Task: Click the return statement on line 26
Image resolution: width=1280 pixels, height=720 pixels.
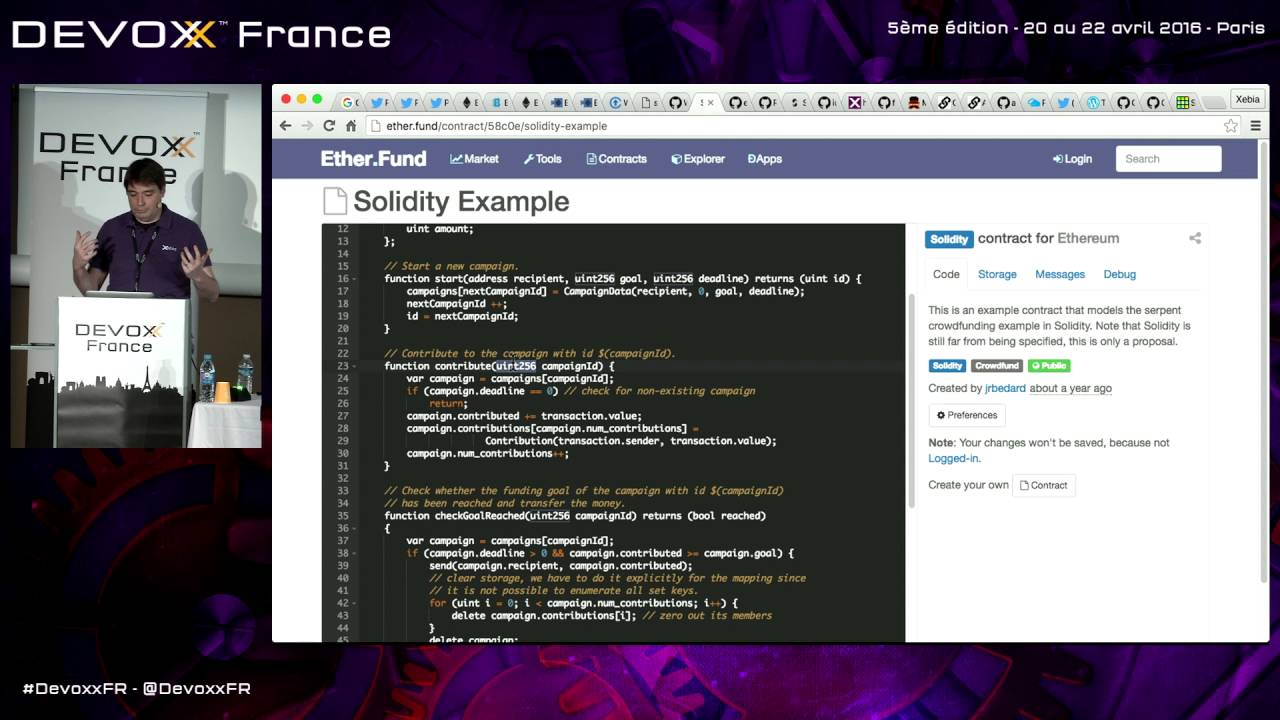Action: (x=448, y=403)
